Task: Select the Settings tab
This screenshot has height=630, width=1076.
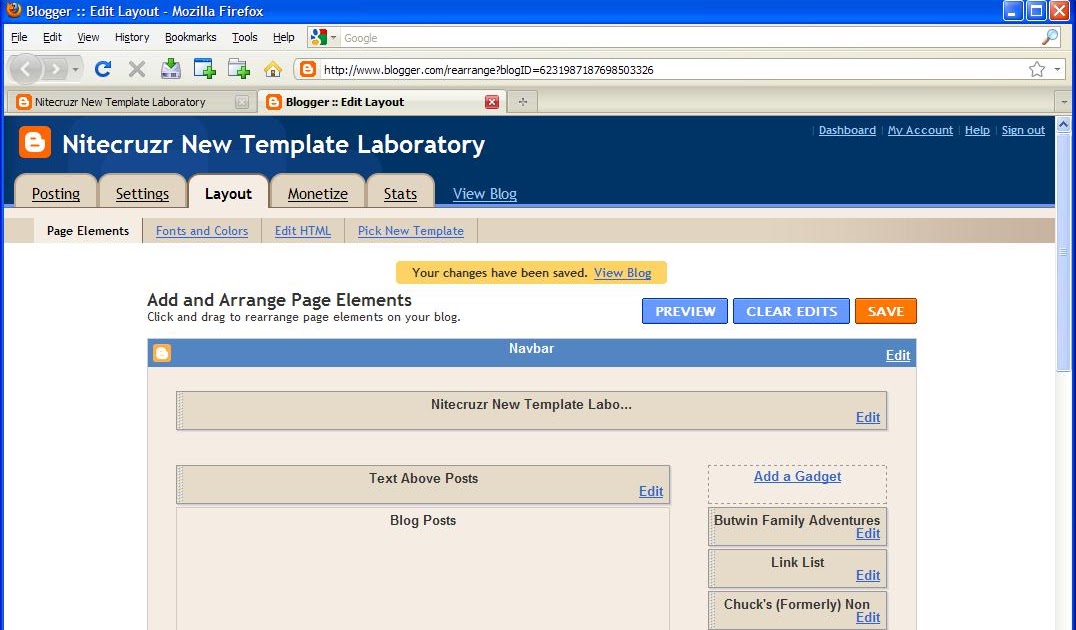Action: [142, 194]
